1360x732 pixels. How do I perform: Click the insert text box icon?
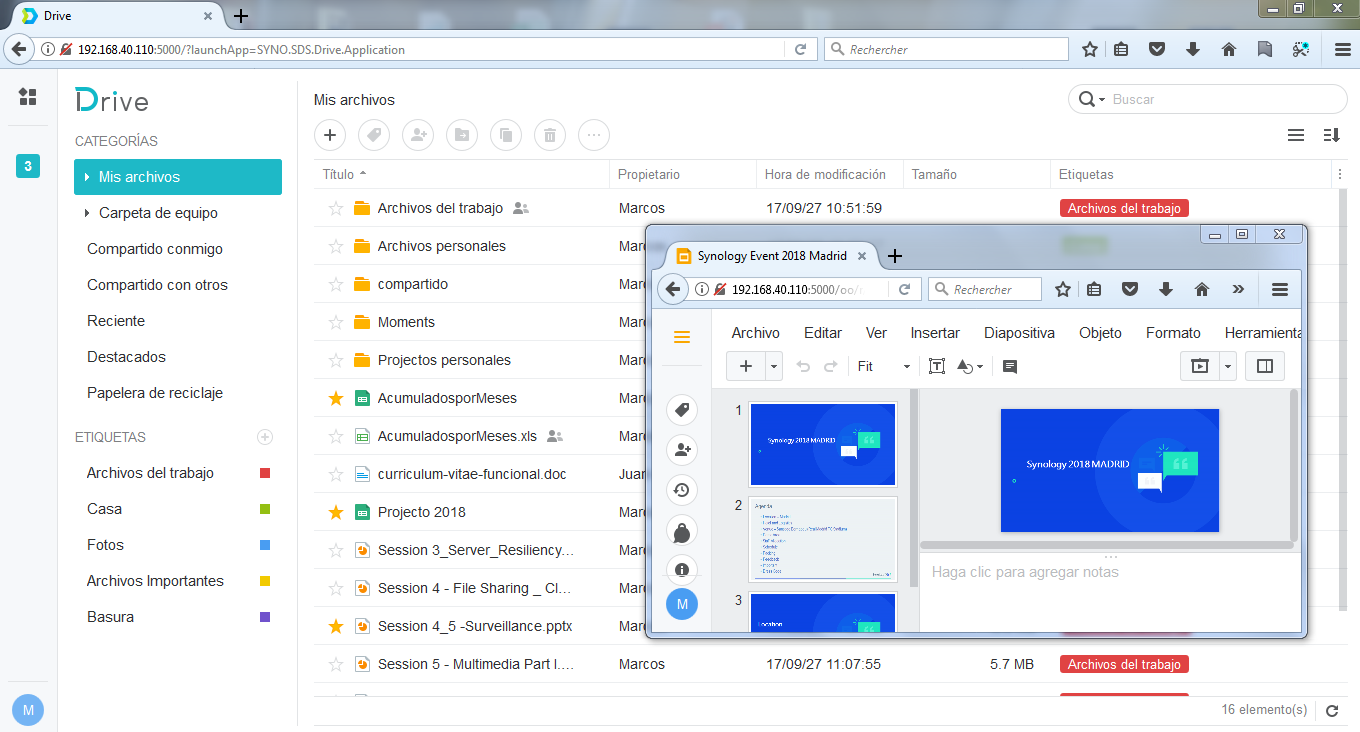[x=936, y=367]
